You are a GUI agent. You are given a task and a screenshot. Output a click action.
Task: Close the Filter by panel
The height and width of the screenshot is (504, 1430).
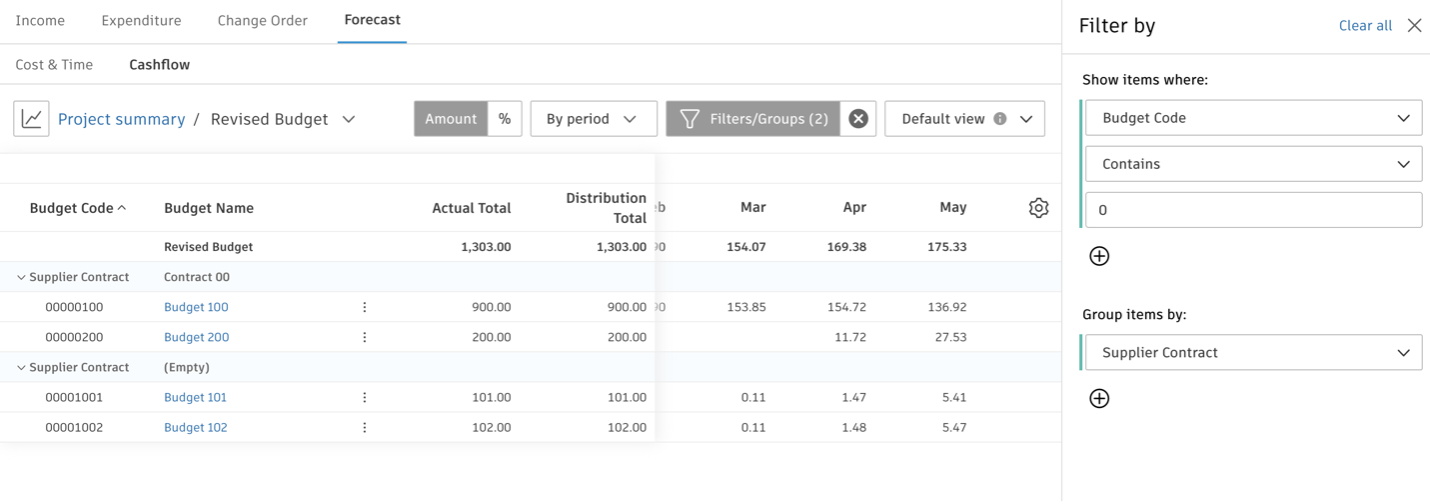coord(1414,26)
